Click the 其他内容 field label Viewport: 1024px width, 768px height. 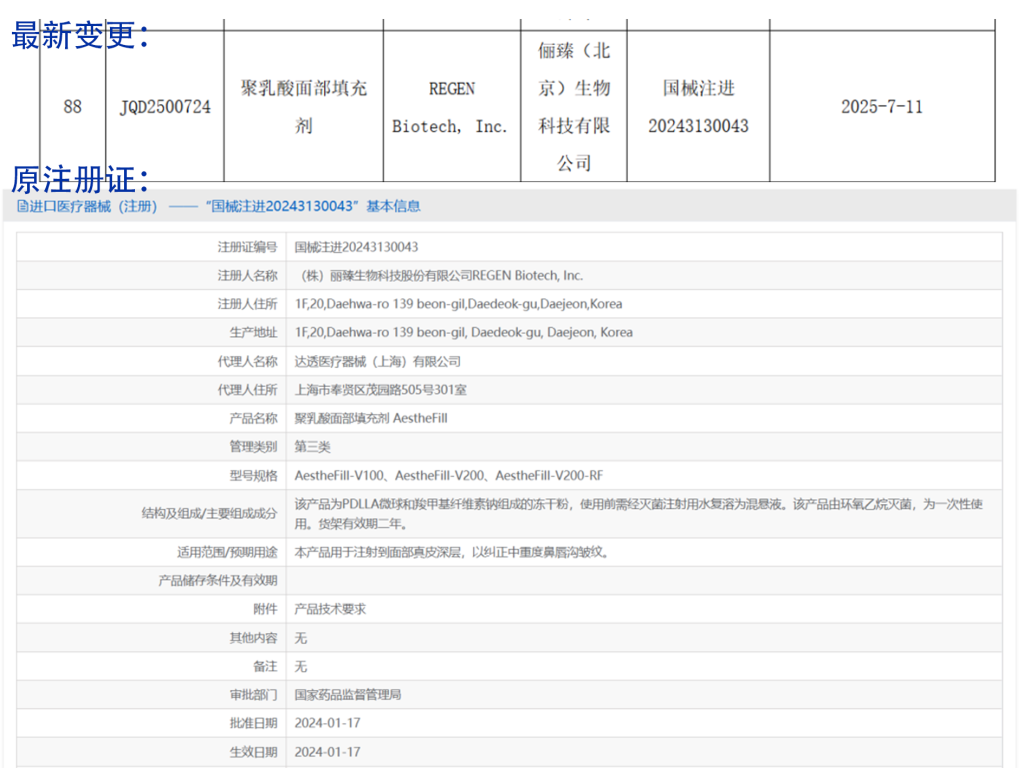(x=253, y=638)
